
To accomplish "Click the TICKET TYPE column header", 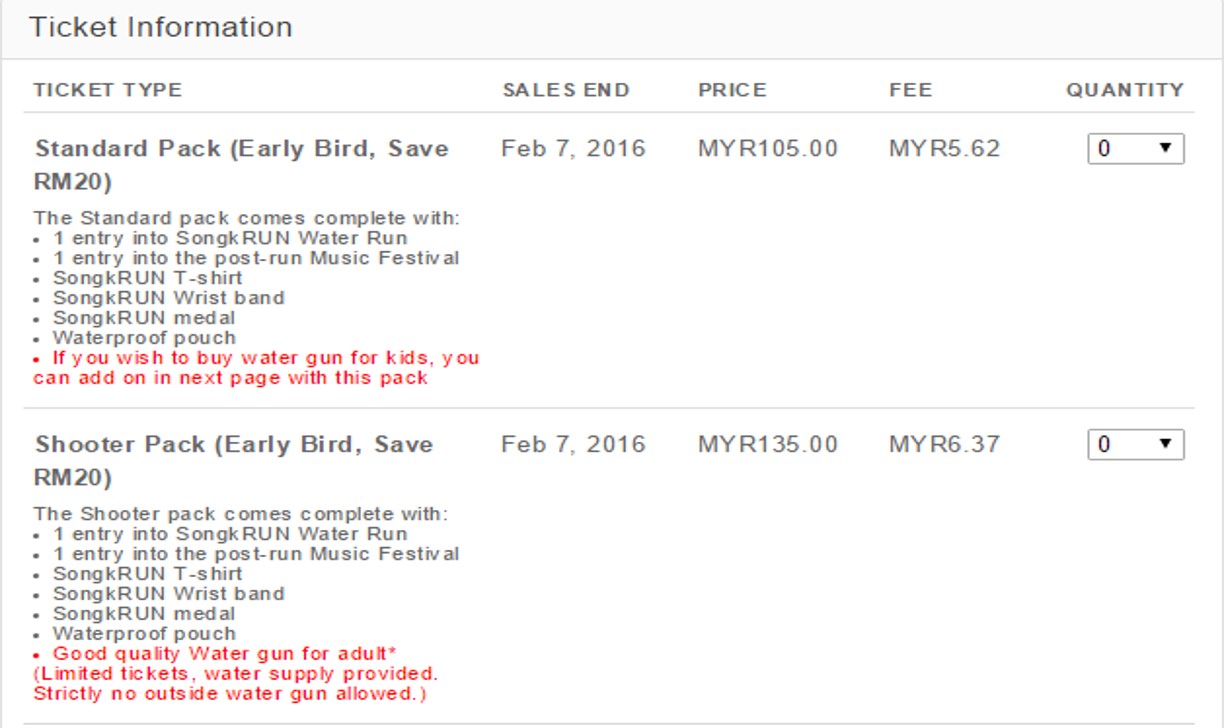I will point(108,90).
